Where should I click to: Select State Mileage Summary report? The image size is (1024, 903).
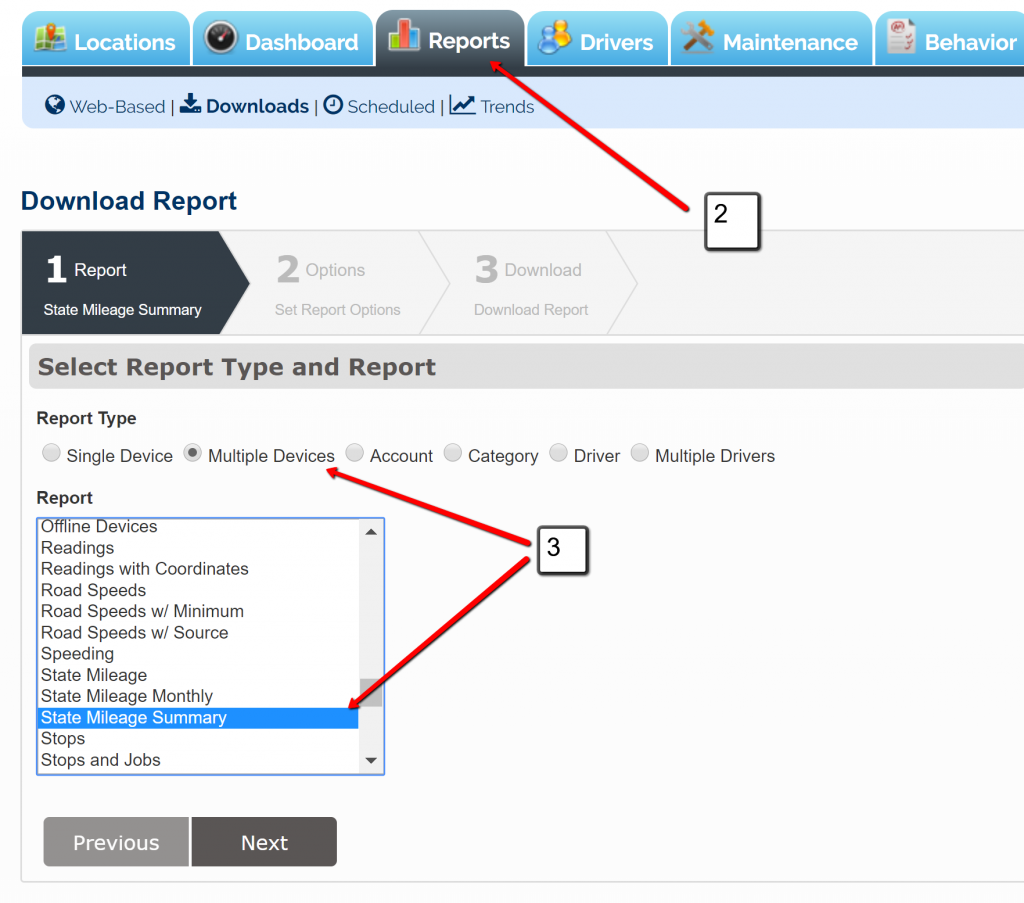[199, 718]
